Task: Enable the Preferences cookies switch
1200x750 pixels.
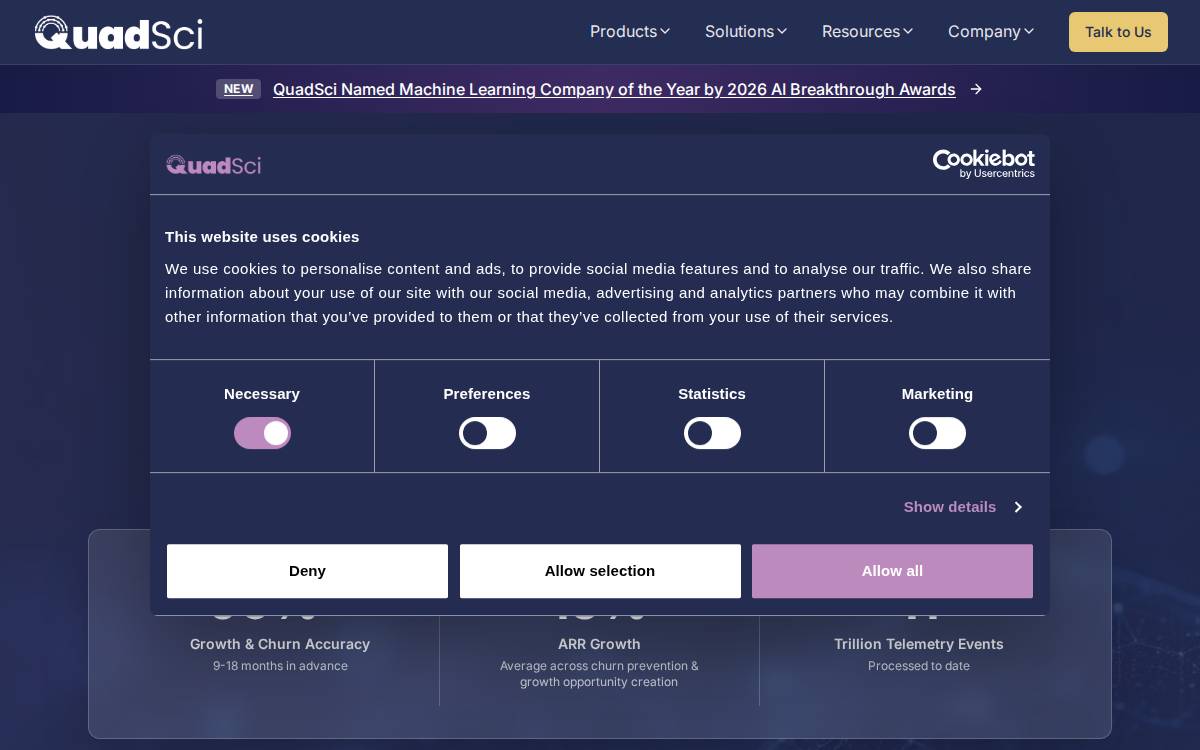Action: [x=487, y=433]
